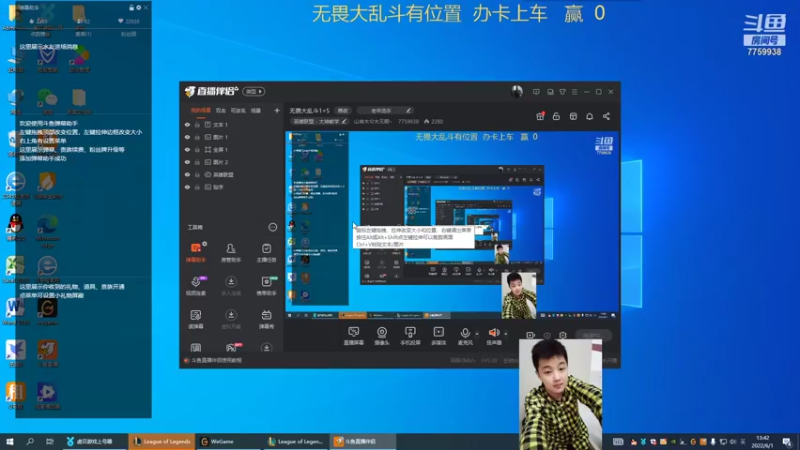Select the 英雄联盟 source row
The image size is (800, 450).
tap(232, 174)
